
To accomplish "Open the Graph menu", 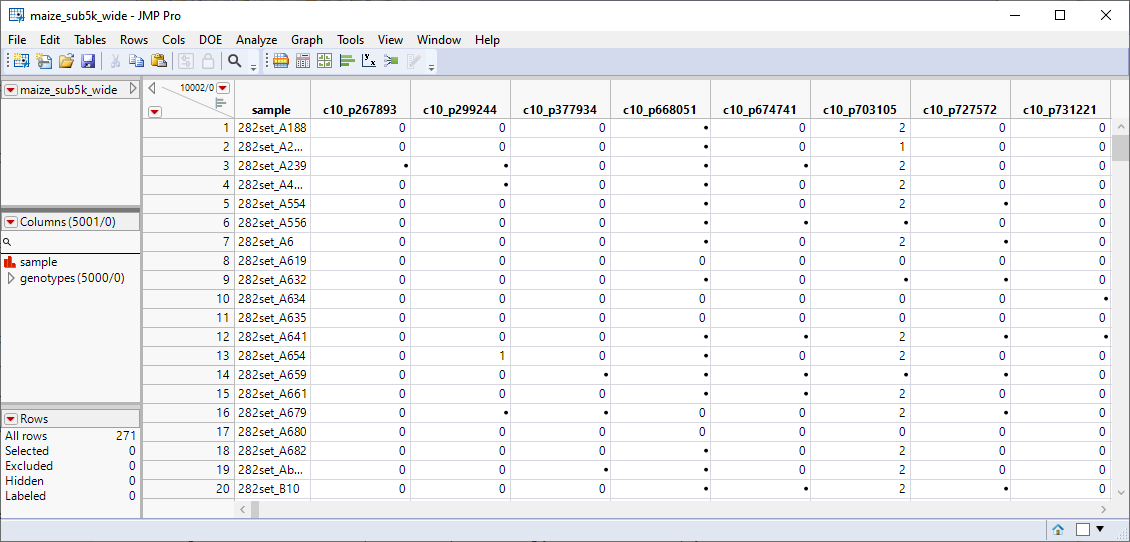I will tap(307, 40).
